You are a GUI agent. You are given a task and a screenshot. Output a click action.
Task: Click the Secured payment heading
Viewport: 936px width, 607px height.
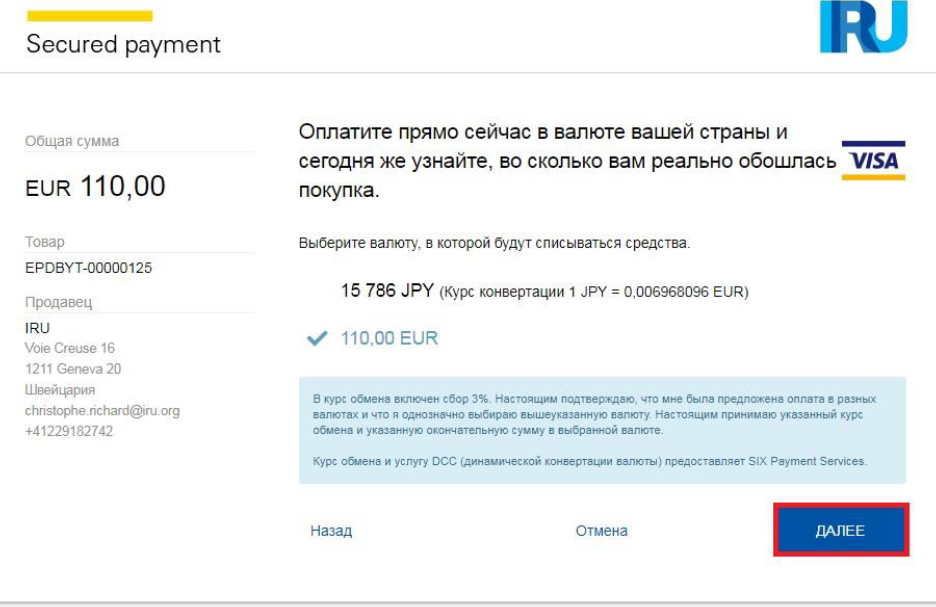[x=124, y=44]
